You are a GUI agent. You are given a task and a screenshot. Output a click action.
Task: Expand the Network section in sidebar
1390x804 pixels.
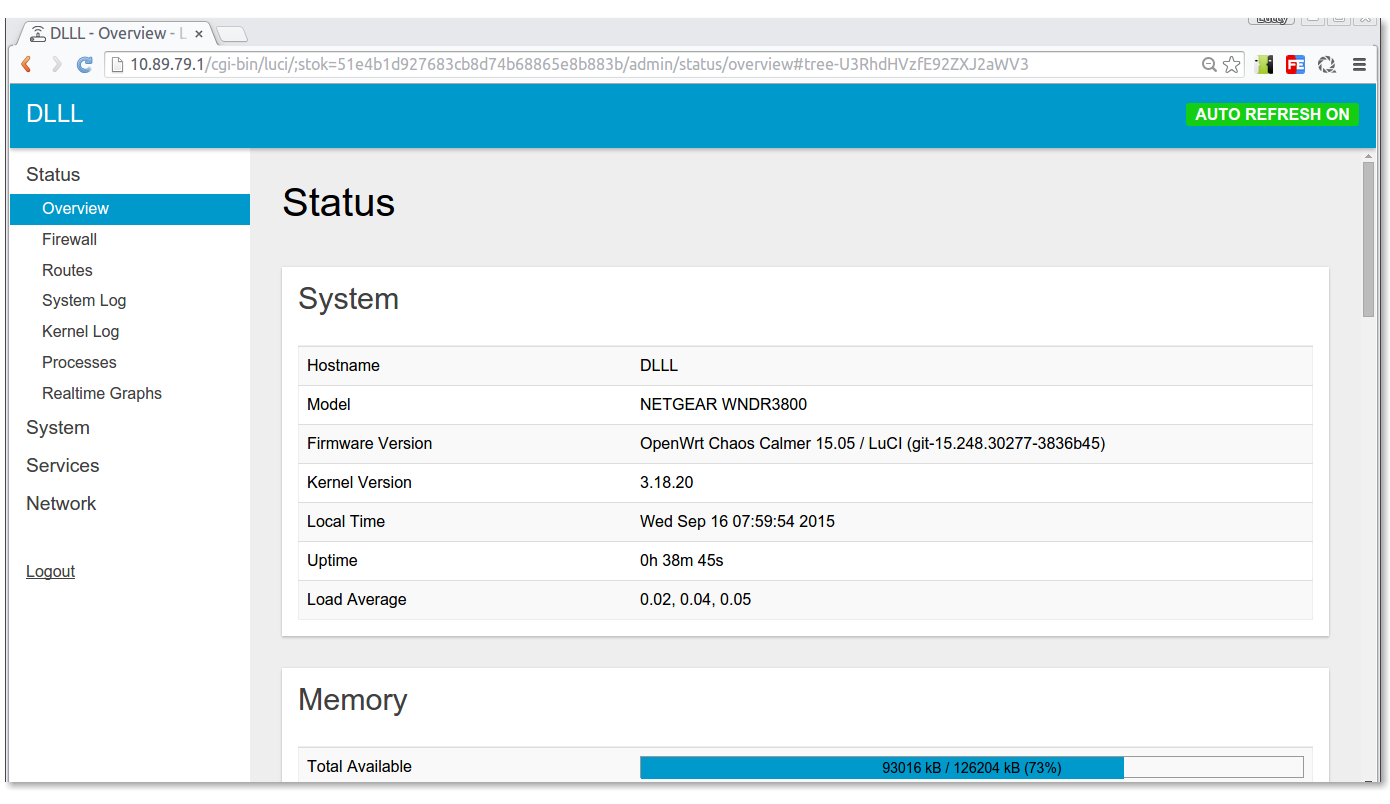tap(61, 504)
